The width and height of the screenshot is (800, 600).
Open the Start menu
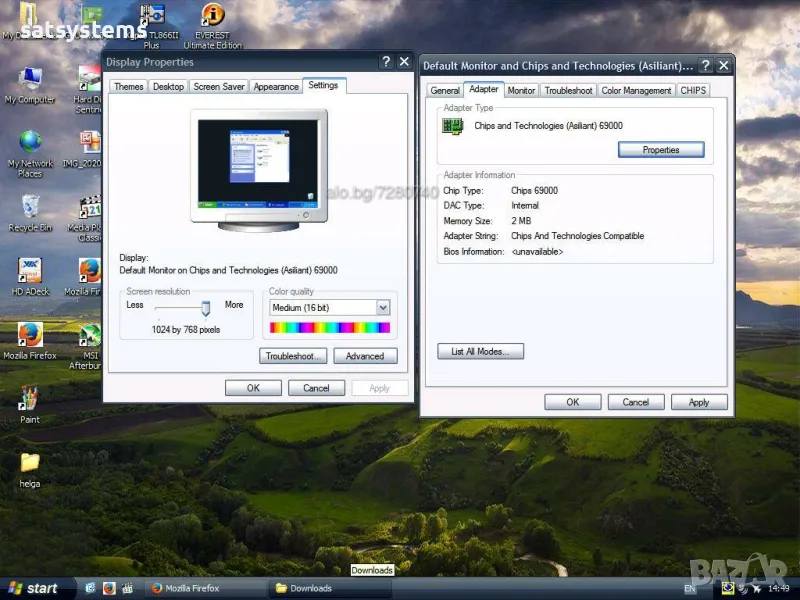click(33, 588)
